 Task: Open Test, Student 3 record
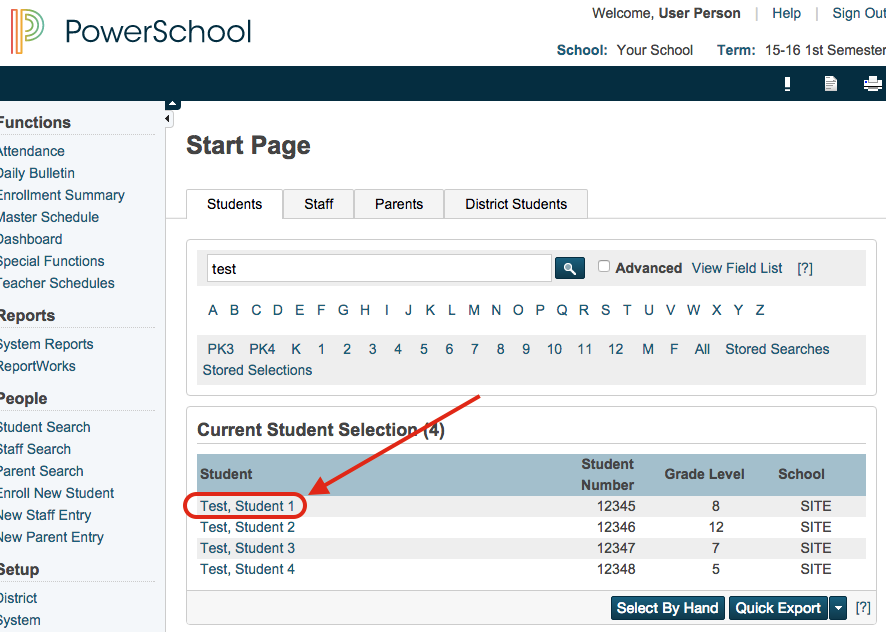click(x=247, y=548)
